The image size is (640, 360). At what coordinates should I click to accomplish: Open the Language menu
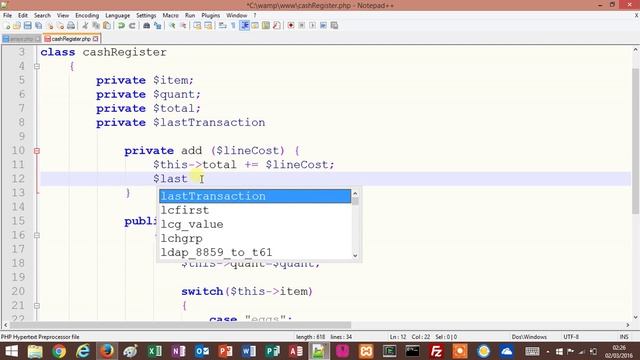[x=118, y=15]
